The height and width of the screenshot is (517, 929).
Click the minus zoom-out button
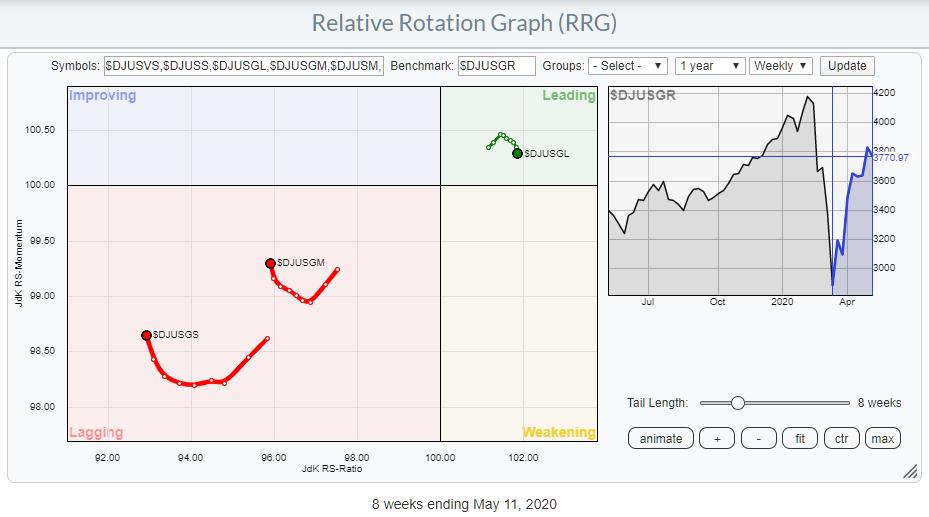[x=758, y=438]
